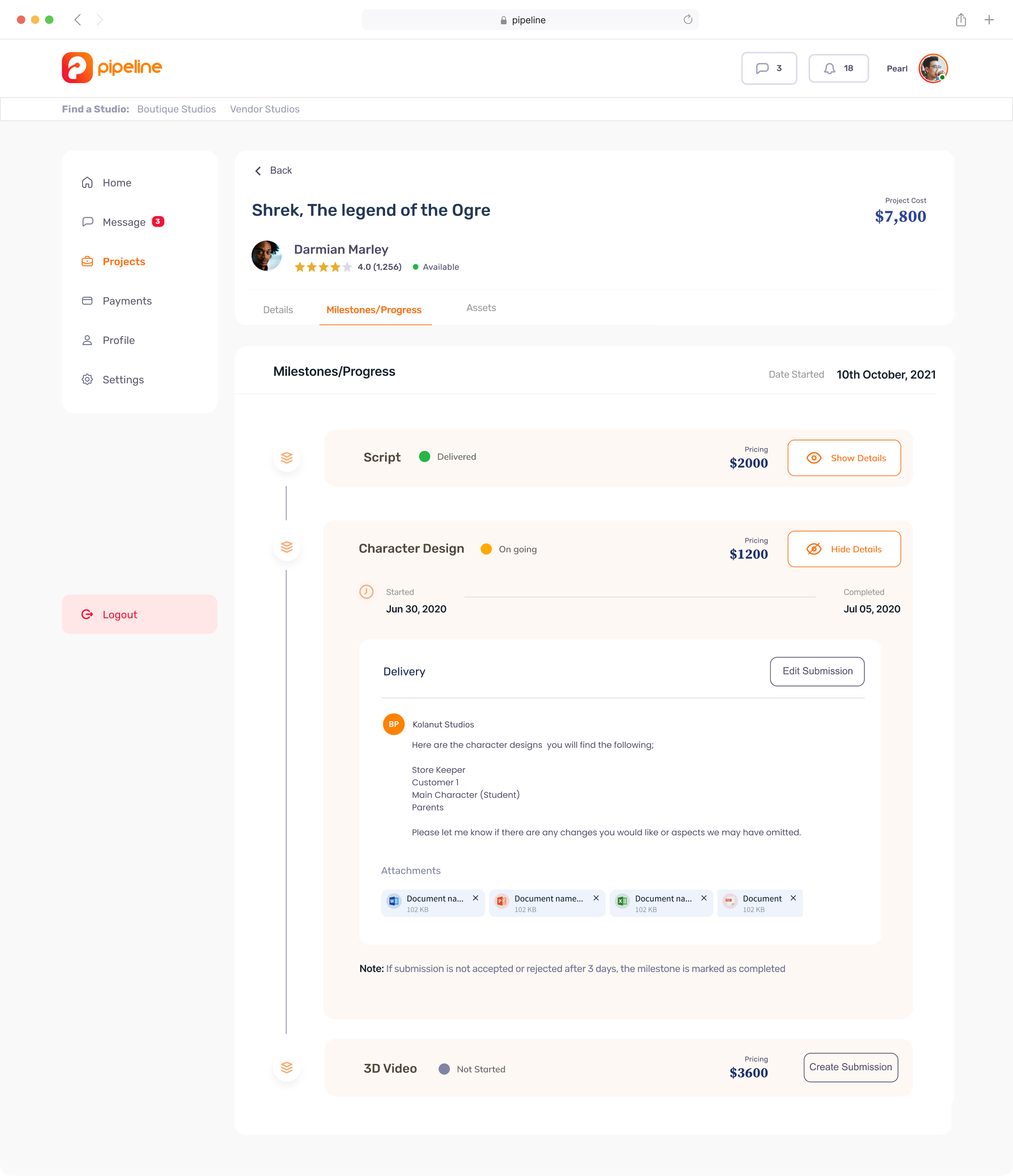
Task: Click the Character Design milestone layers icon
Action: [x=286, y=547]
